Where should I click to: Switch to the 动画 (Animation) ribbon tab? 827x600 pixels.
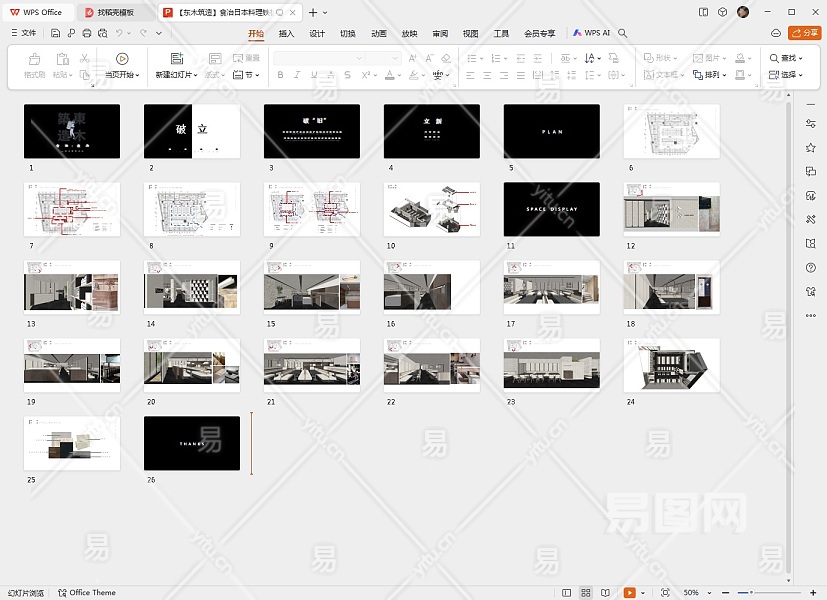[x=379, y=33]
